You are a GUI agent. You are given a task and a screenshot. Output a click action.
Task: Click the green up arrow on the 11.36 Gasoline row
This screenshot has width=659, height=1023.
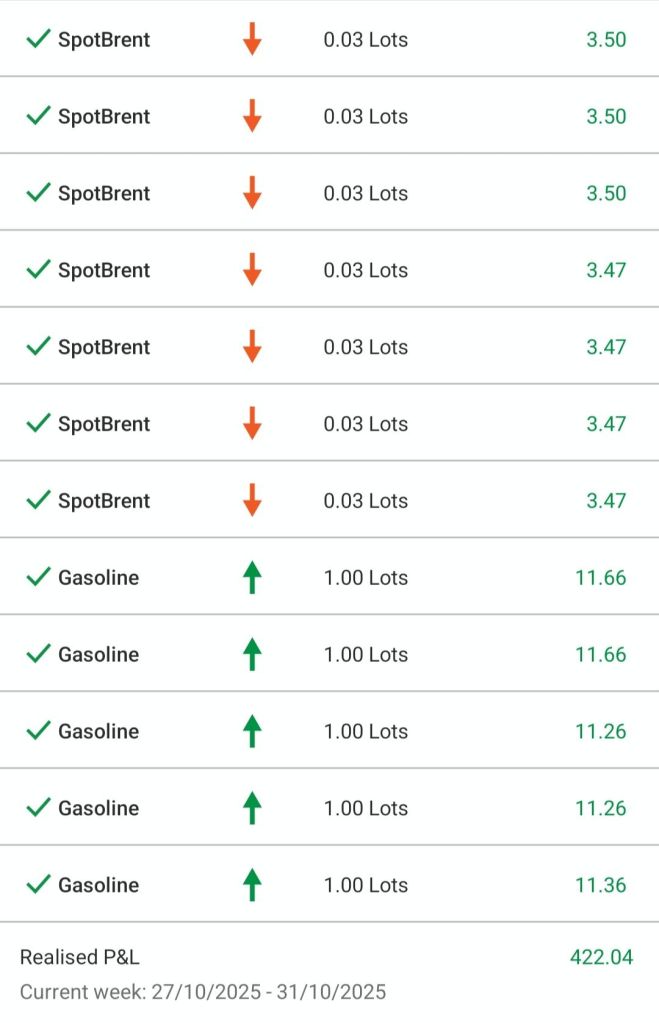coord(252,884)
